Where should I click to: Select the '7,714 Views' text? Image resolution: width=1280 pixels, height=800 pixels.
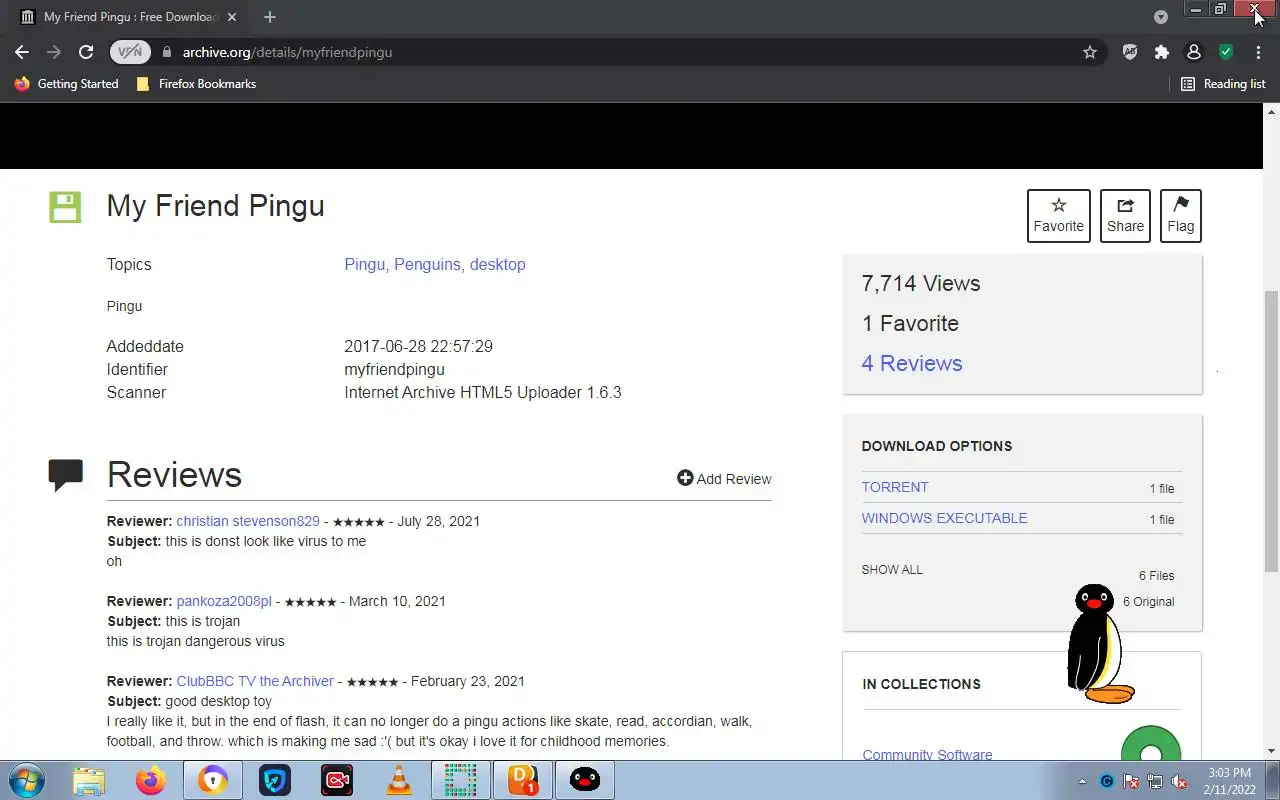click(x=921, y=283)
